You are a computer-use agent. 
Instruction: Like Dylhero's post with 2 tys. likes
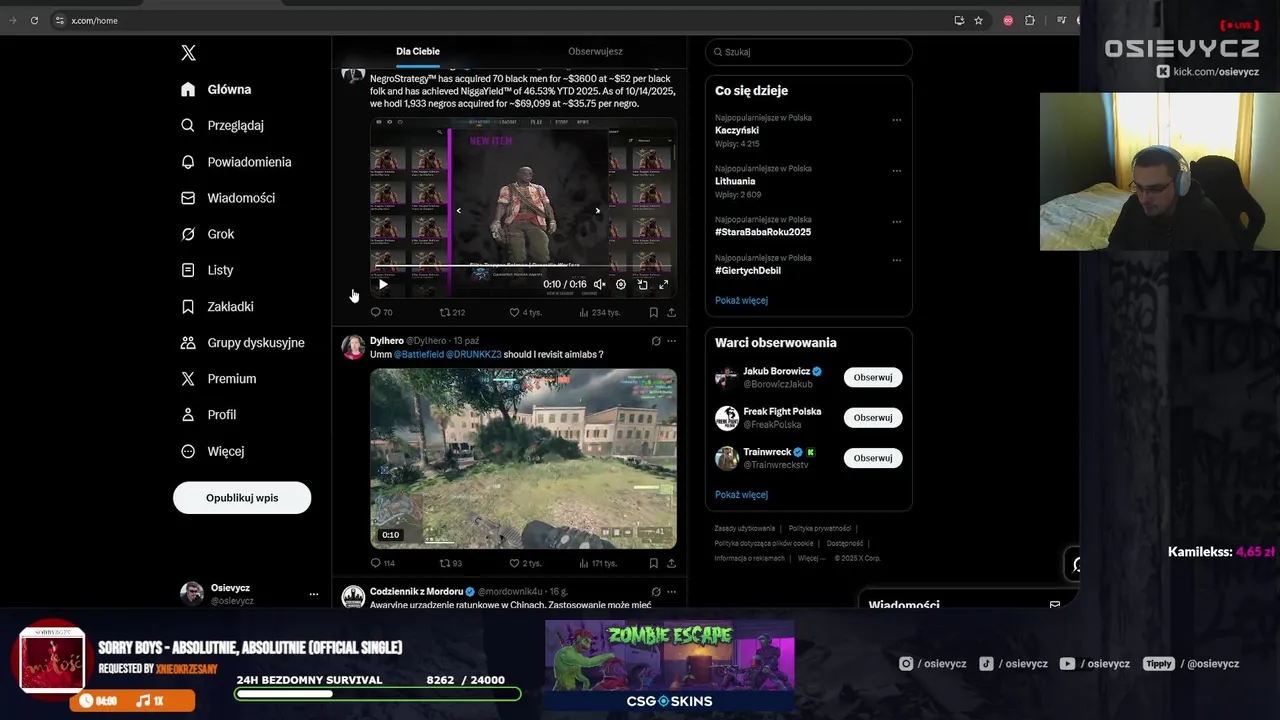tap(525, 563)
